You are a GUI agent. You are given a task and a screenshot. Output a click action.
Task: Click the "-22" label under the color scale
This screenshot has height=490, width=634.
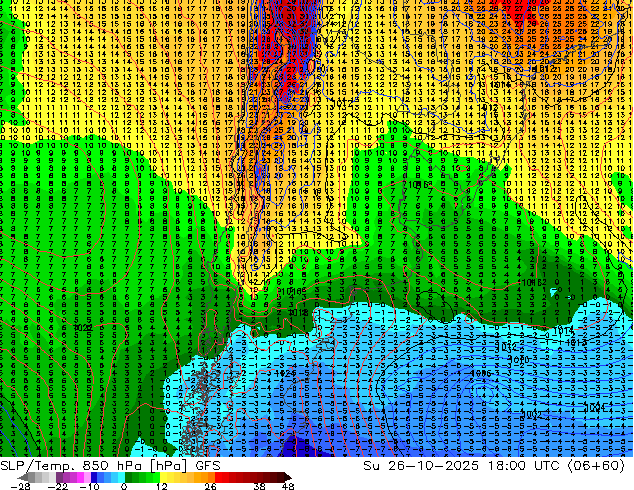tap(58, 486)
